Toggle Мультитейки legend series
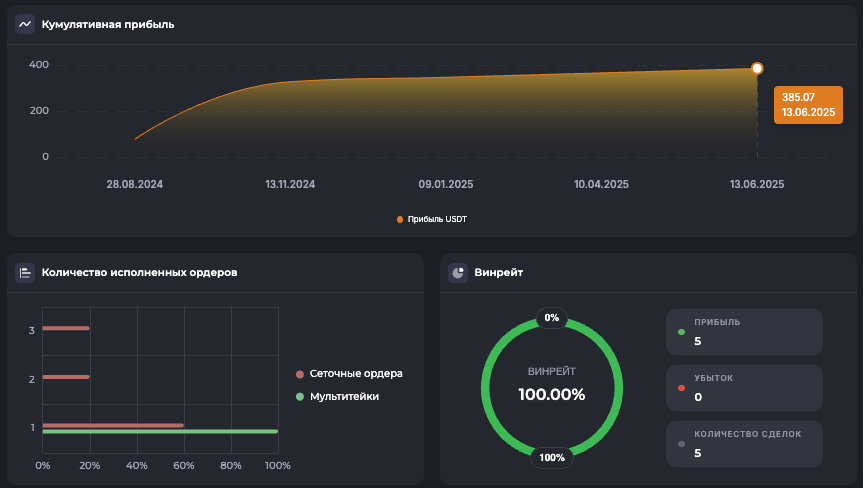Screen dimensions: 863x488 [338, 397]
